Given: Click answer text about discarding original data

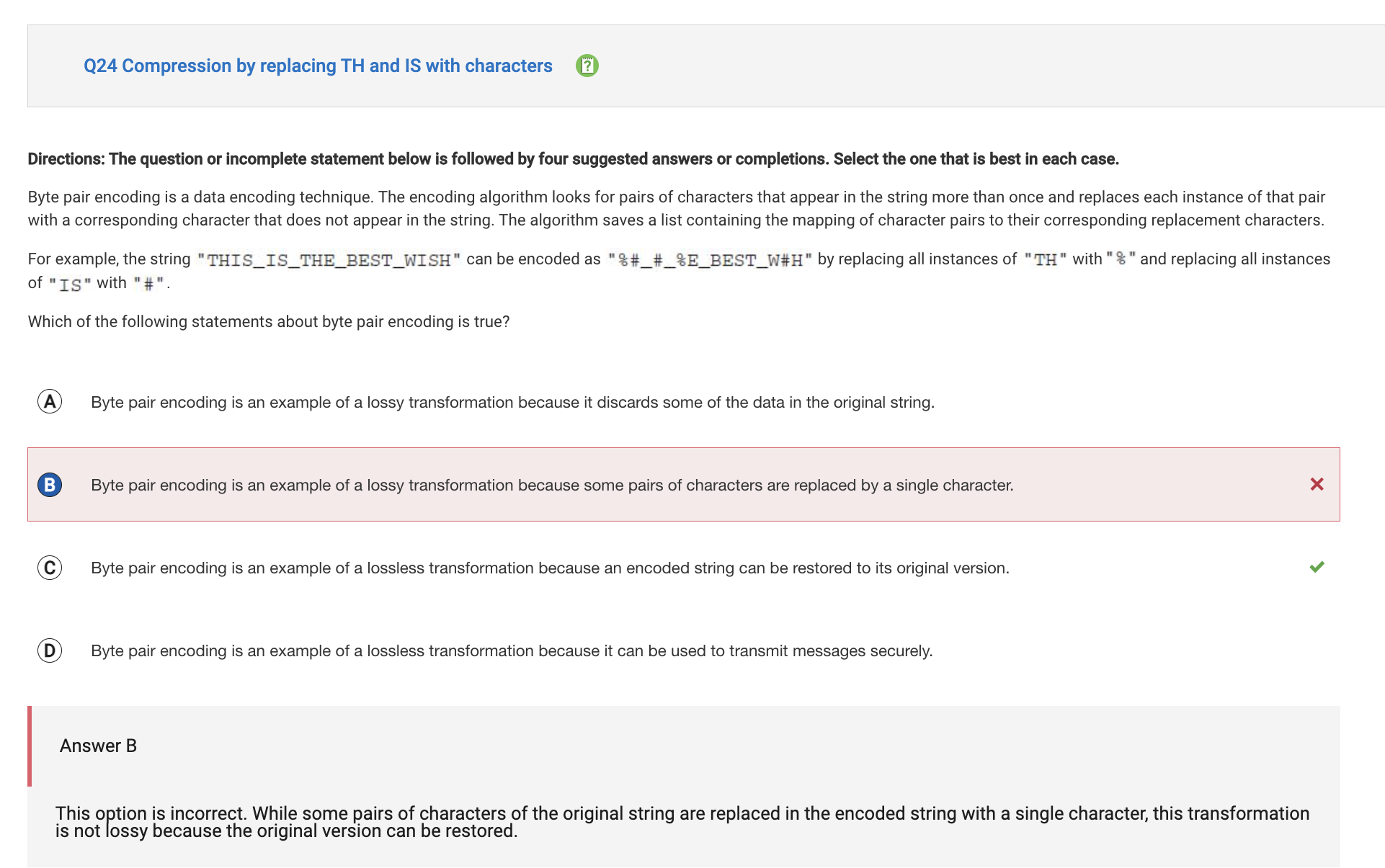Looking at the screenshot, I should (512, 402).
